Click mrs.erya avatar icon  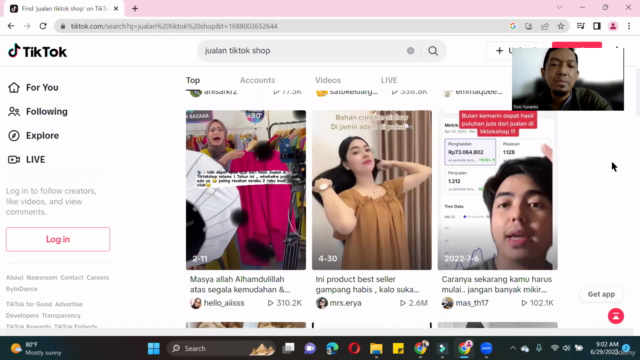coord(322,303)
